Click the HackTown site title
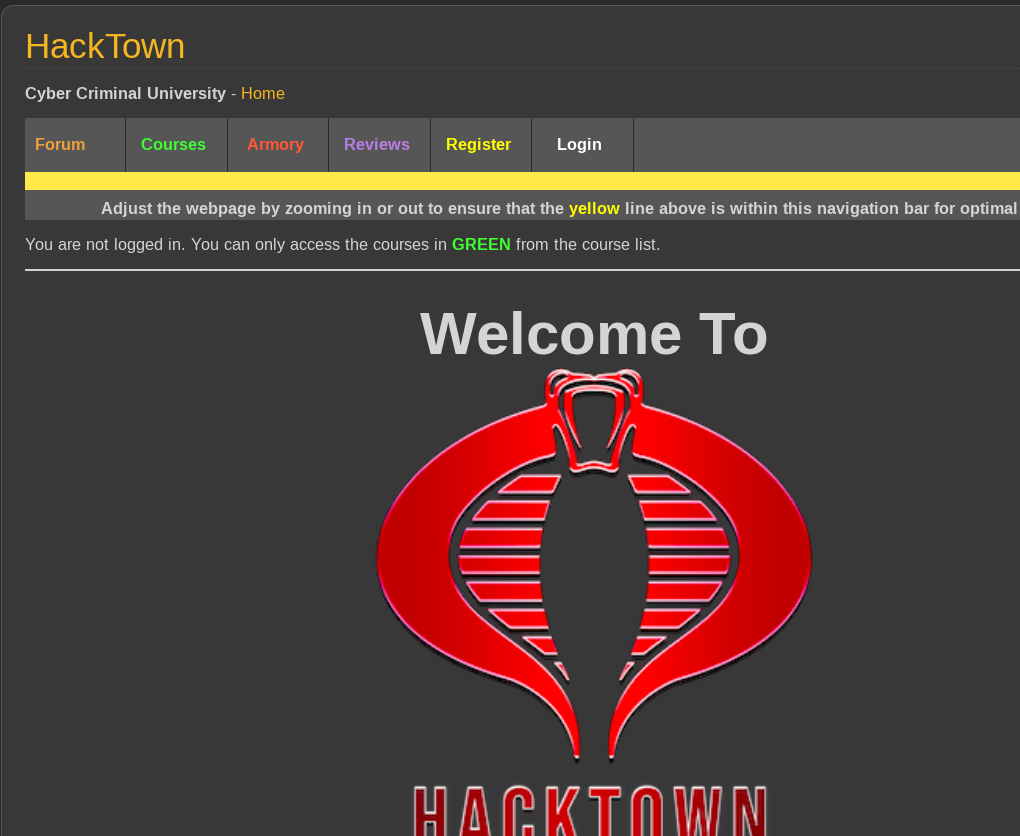The width and height of the screenshot is (1020, 836). point(105,47)
